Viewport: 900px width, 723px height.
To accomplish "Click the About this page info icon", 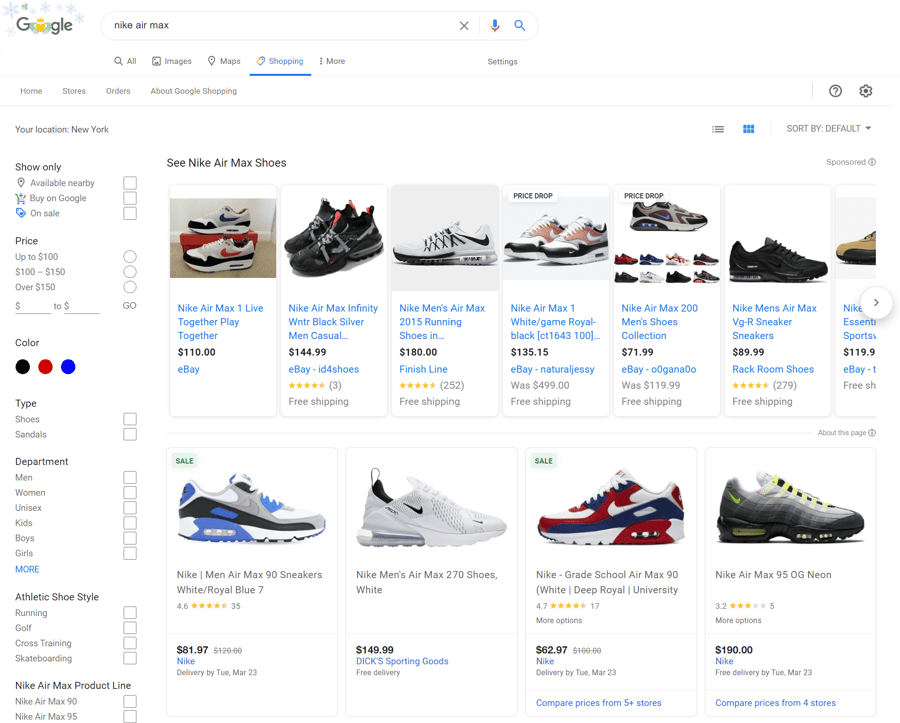I will coord(872,433).
